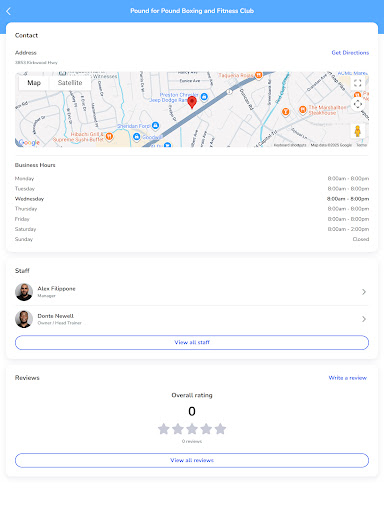Click View all staff button
Image resolution: width=384 pixels, height=512 pixels.
pyautogui.click(x=192, y=342)
